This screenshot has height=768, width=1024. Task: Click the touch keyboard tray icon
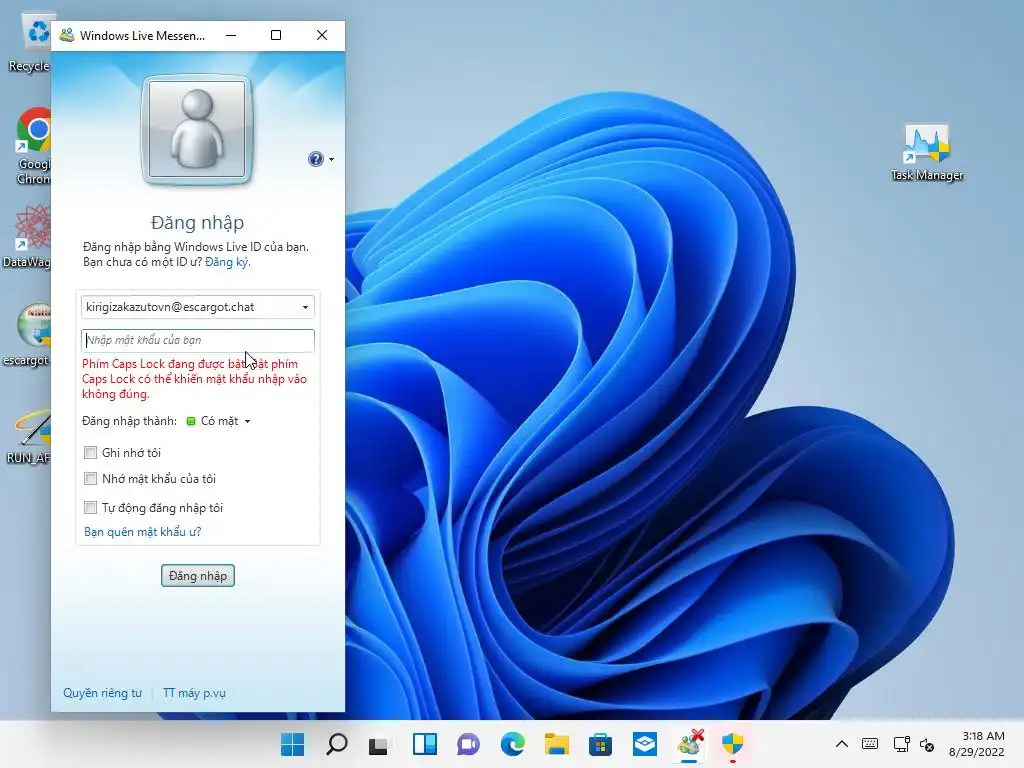point(870,744)
